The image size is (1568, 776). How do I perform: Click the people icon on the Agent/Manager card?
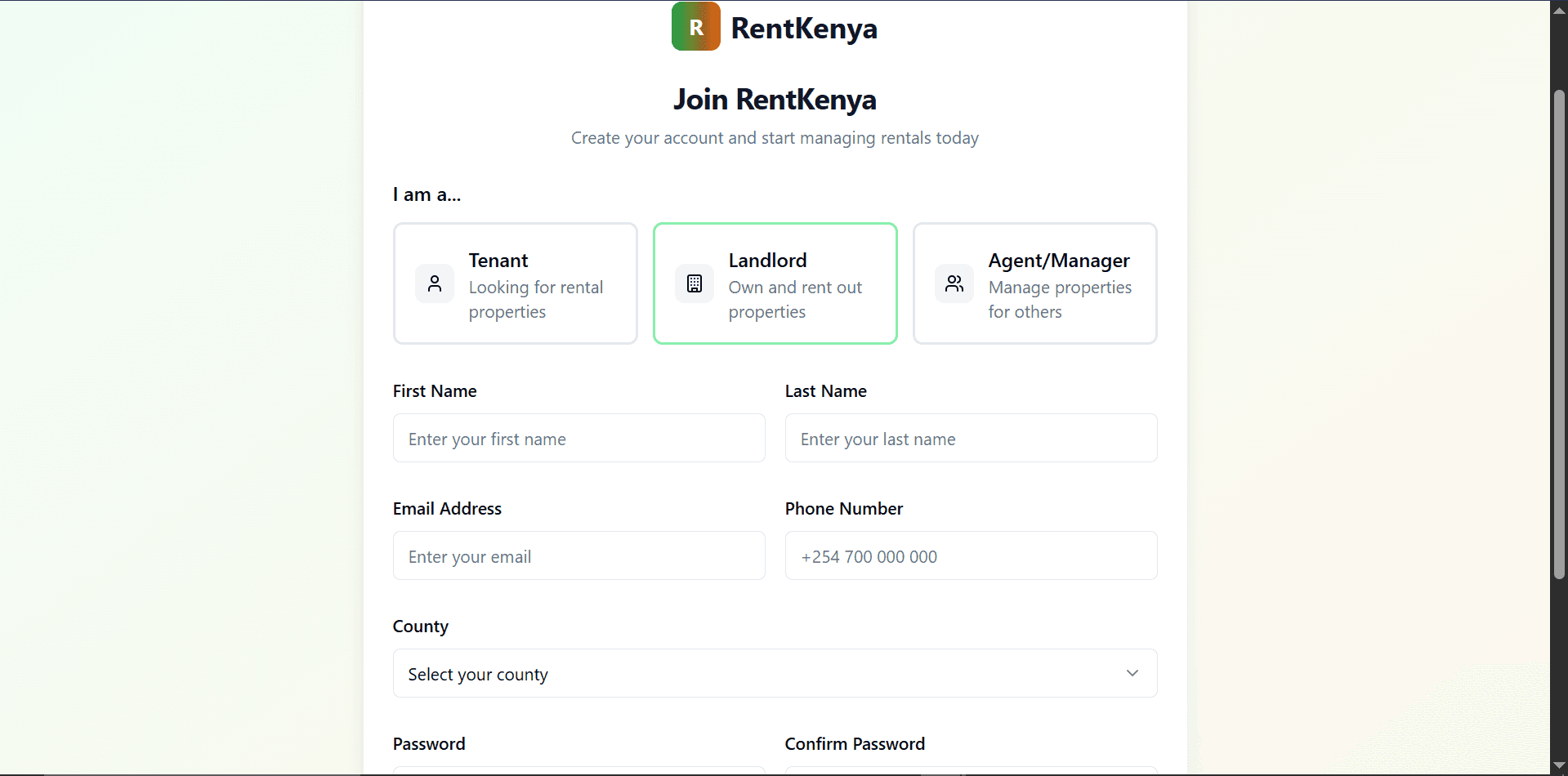point(954,283)
